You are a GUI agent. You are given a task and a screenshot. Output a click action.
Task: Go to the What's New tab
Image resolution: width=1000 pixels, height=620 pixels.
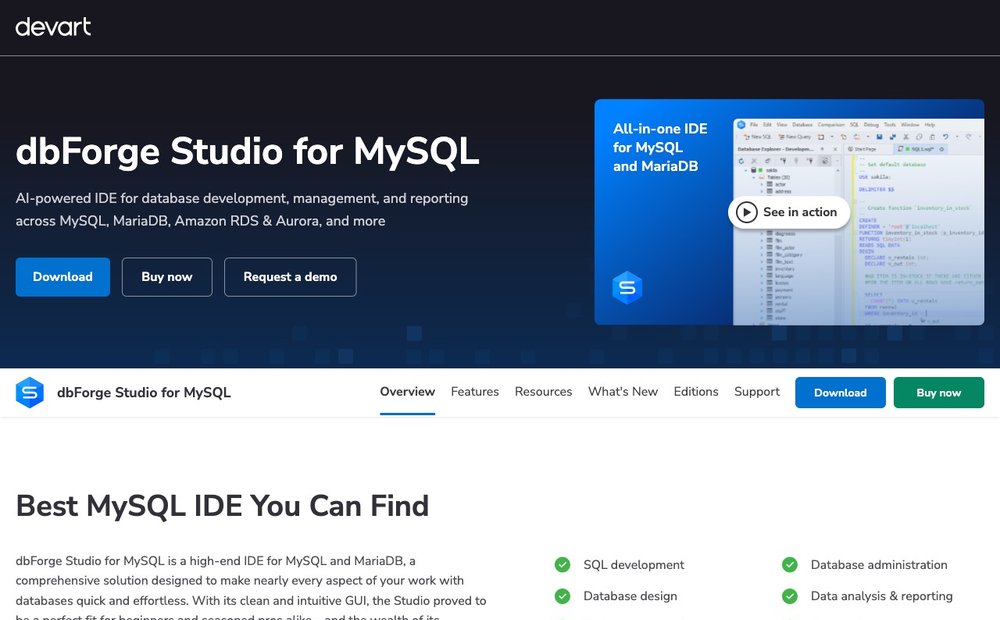click(x=623, y=392)
